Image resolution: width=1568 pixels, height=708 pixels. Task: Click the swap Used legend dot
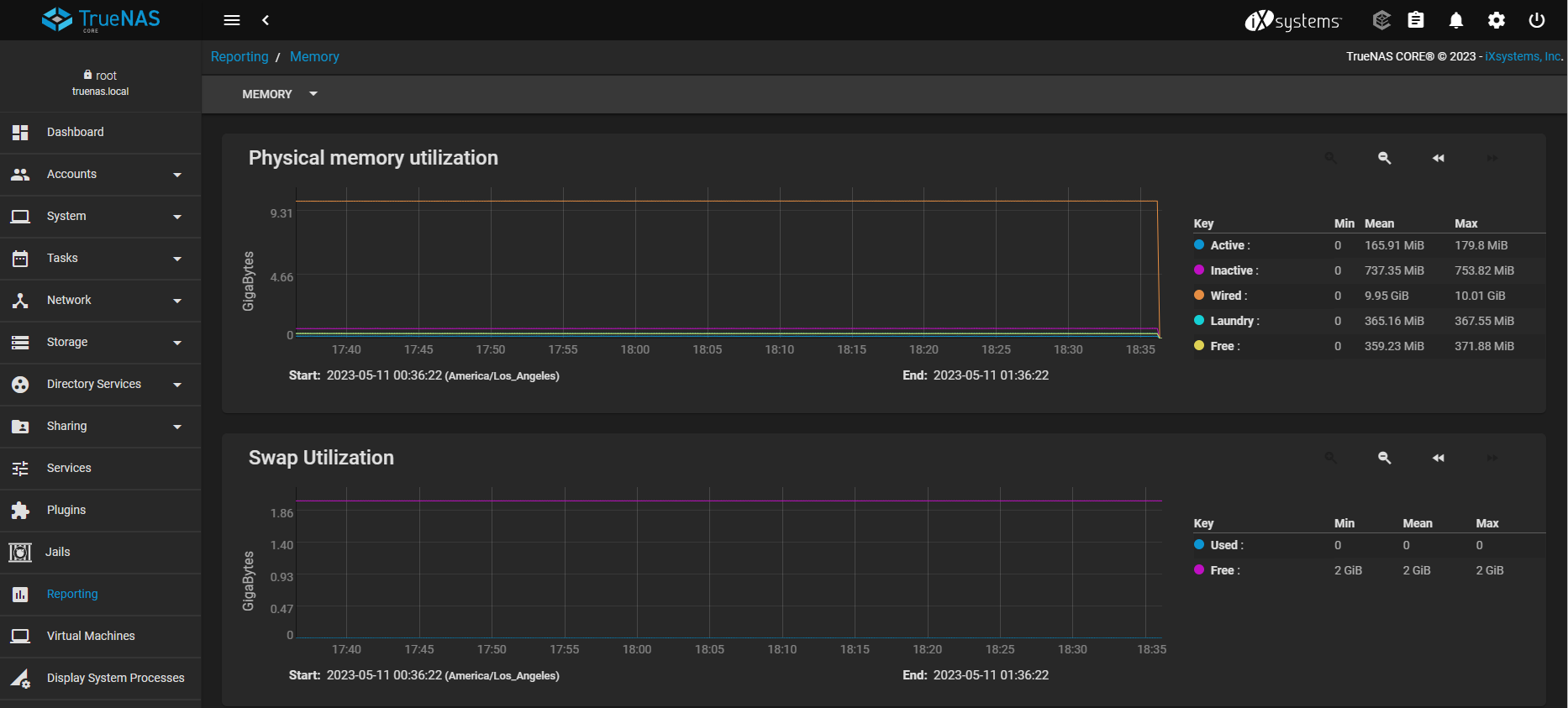(x=1199, y=545)
